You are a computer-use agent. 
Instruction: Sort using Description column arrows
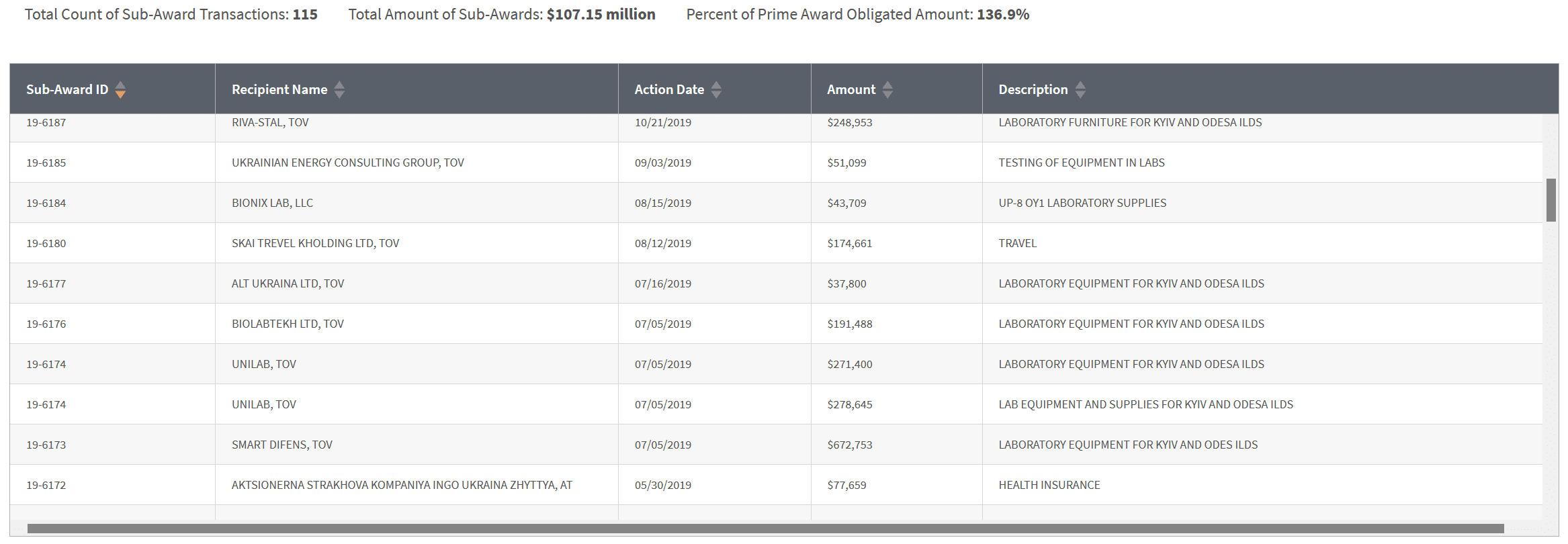[x=1080, y=89]
